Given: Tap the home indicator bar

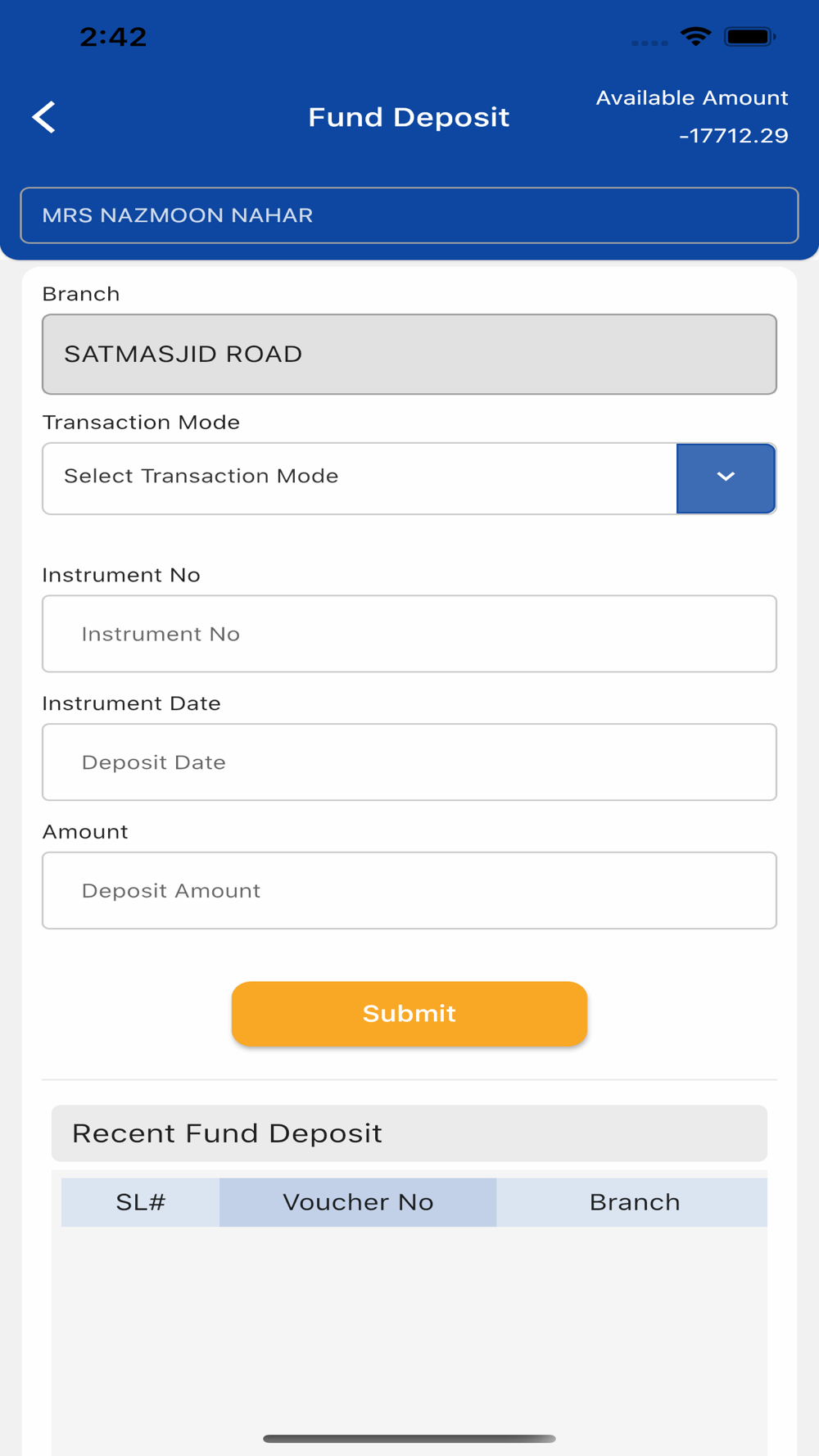Looking at the screenshot, I should tap(409, 1439).
